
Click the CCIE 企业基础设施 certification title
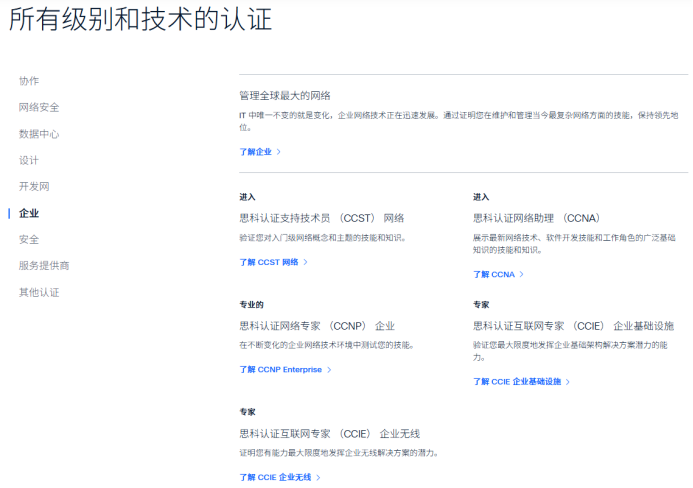(573, 326)
